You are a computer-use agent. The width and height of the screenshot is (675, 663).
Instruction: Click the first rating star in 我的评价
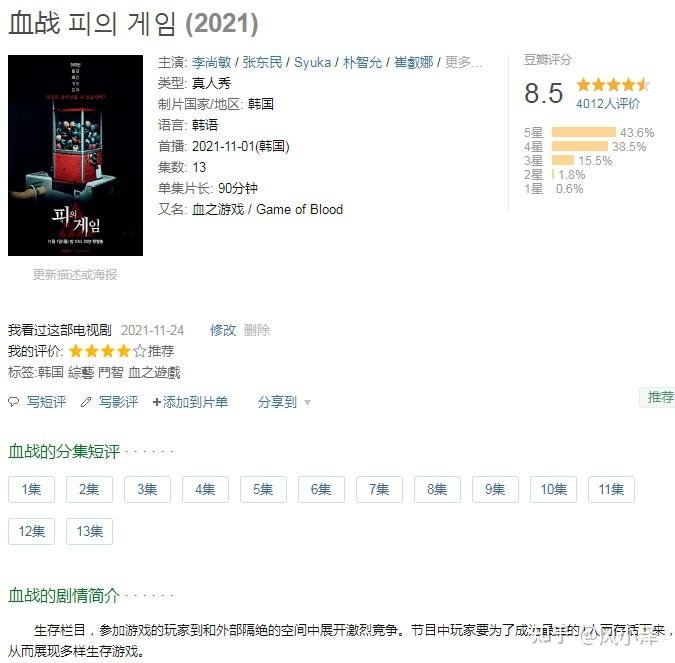76,351
